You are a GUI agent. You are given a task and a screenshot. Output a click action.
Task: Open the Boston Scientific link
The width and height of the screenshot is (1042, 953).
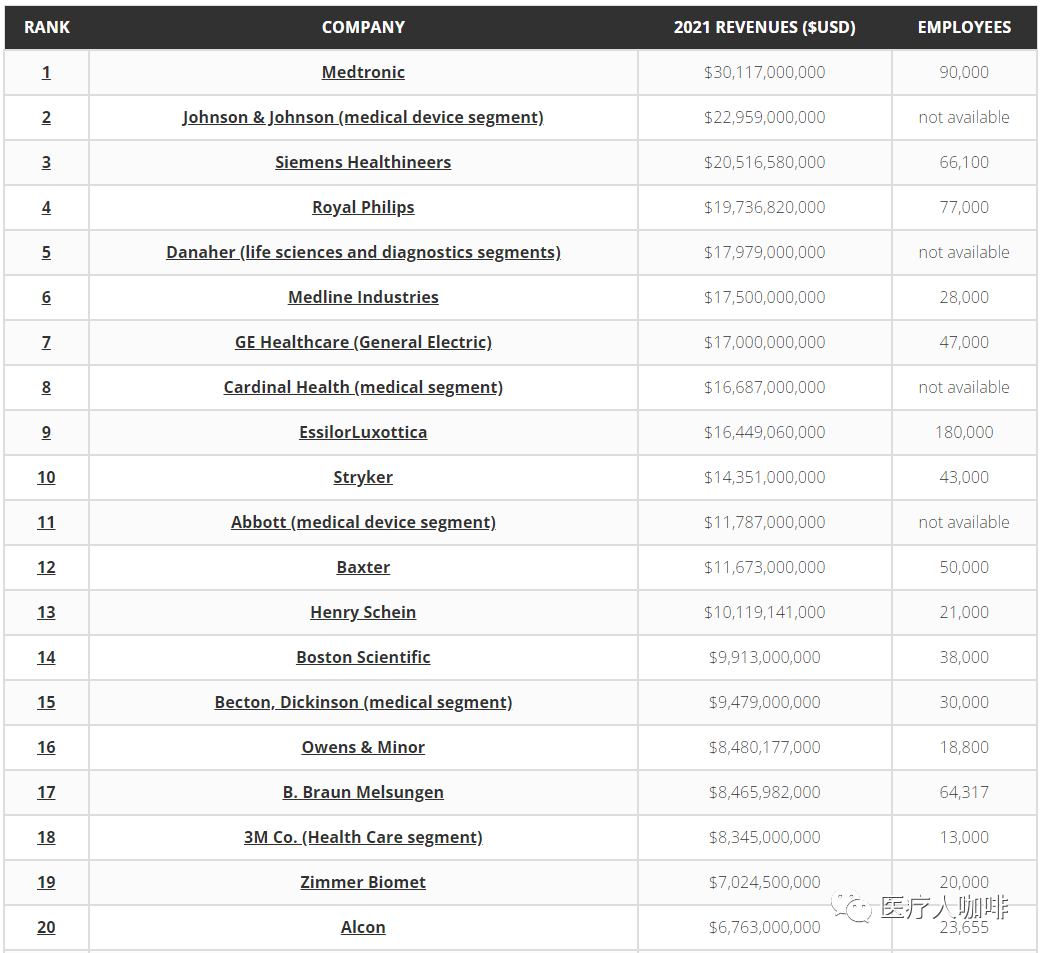(363, 657)
